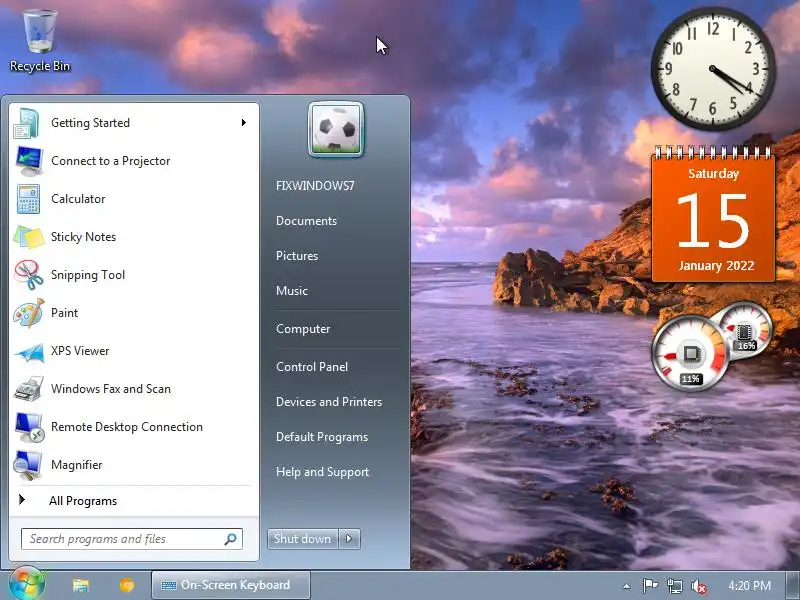
Task: Open Music from the Start menu
Action: (292, 291)
